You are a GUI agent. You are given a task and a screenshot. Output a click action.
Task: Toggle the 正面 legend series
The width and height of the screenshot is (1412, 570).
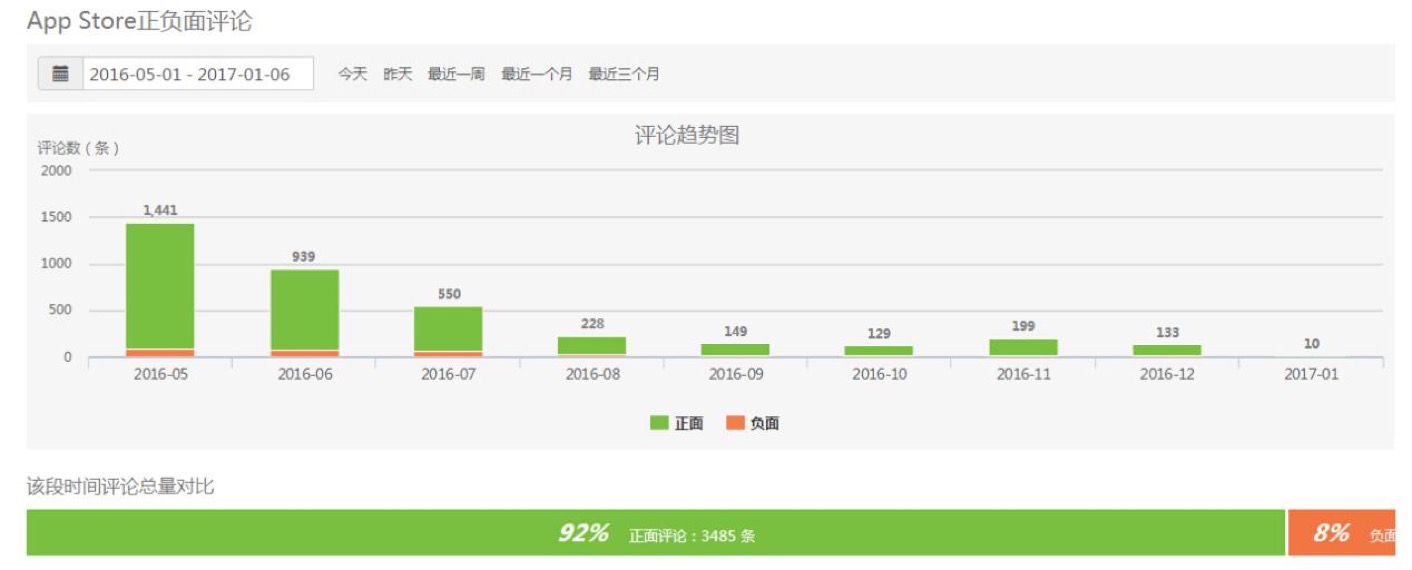[677, 423]
